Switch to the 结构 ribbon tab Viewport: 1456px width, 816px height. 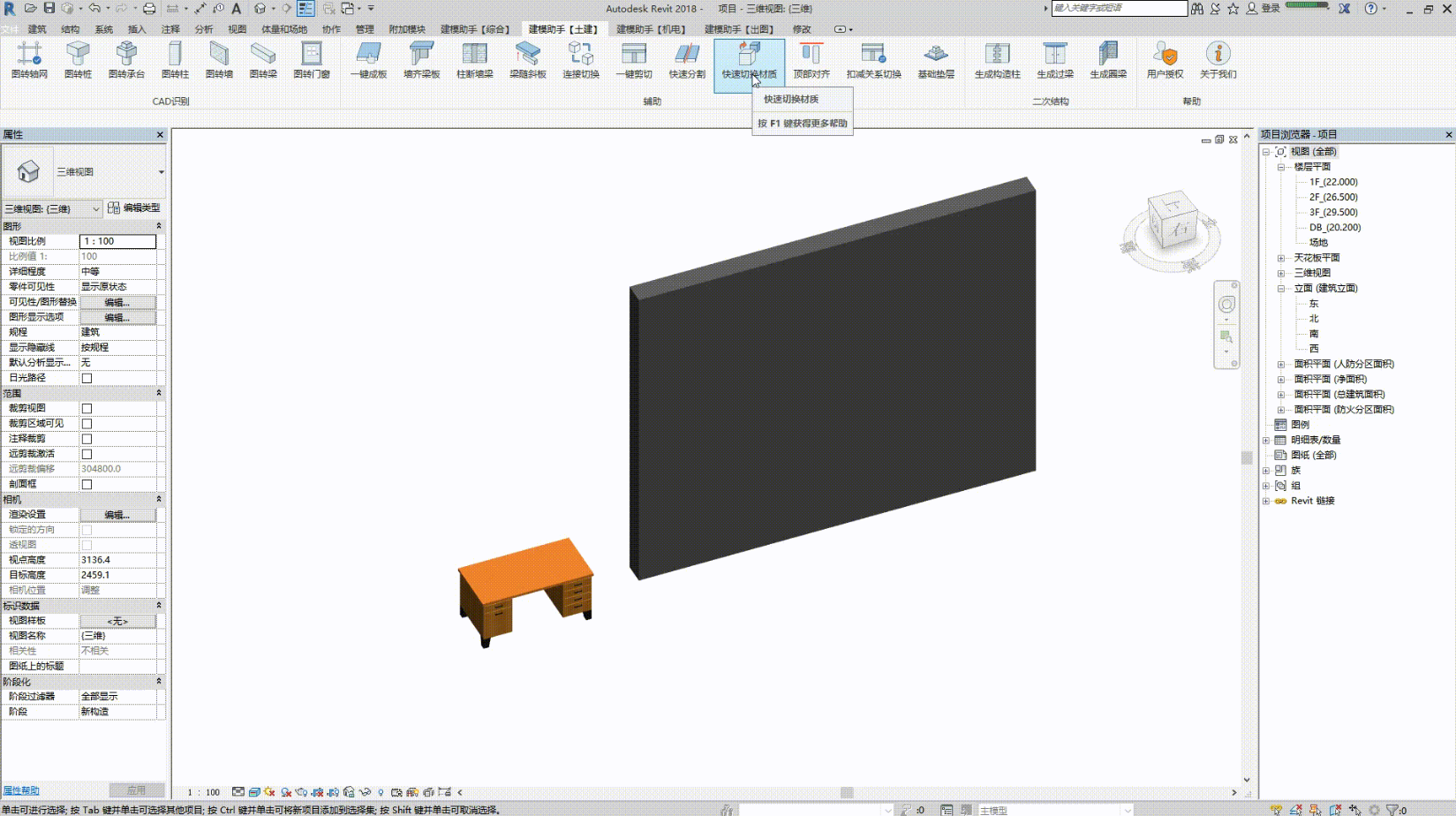coord(71,29)
